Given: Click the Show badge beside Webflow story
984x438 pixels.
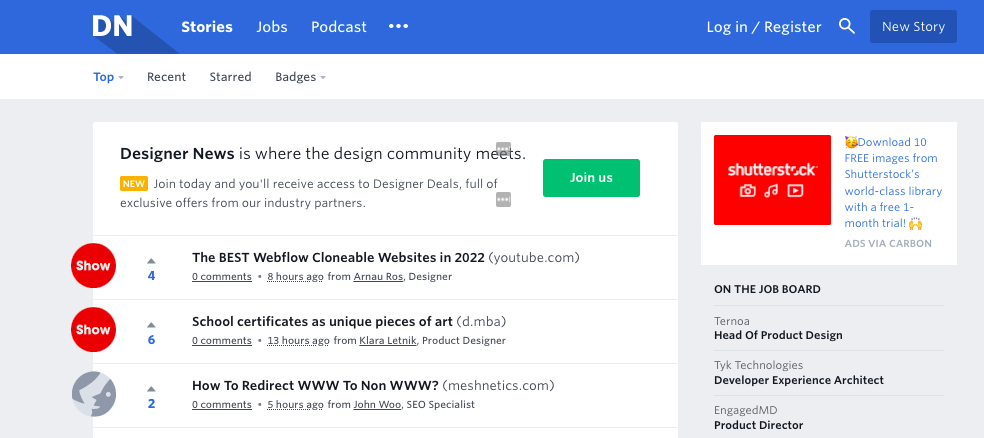Looking at the screenshot, I should pos(94,265).
